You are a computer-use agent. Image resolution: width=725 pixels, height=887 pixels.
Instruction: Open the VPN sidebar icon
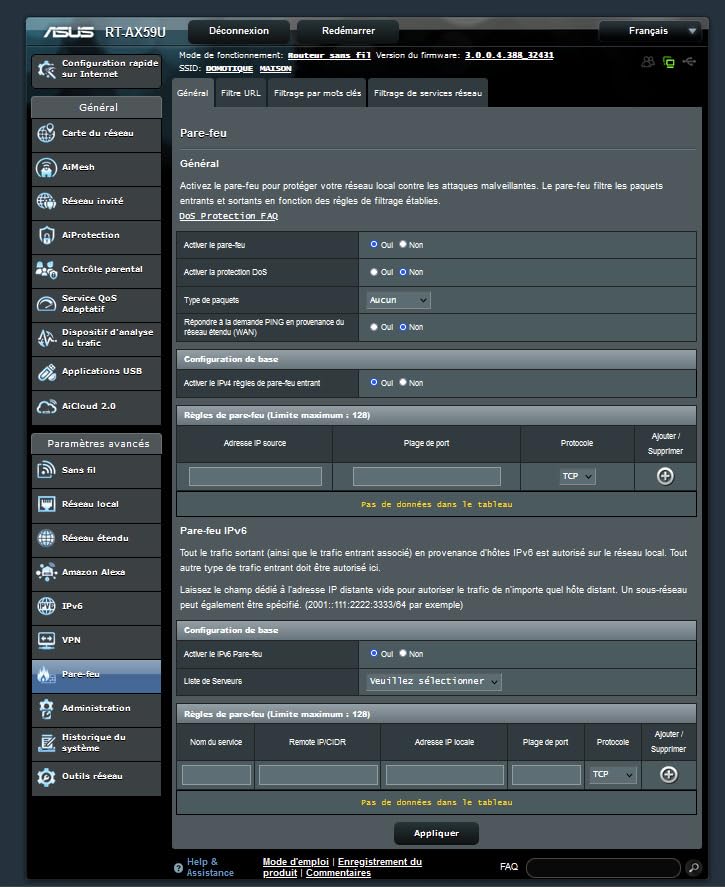click(x=46, y=640)
